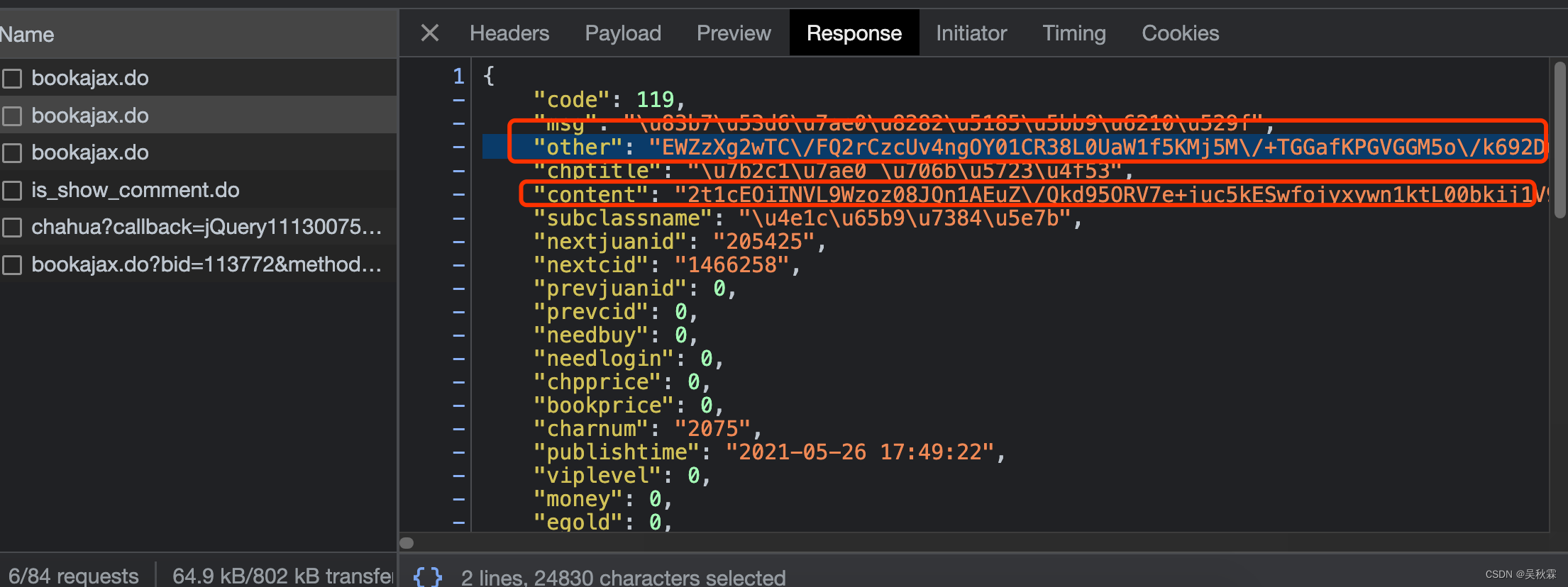The image size is (1568, 587).
Task: Click the Name column header
Action: click(27, 34)
